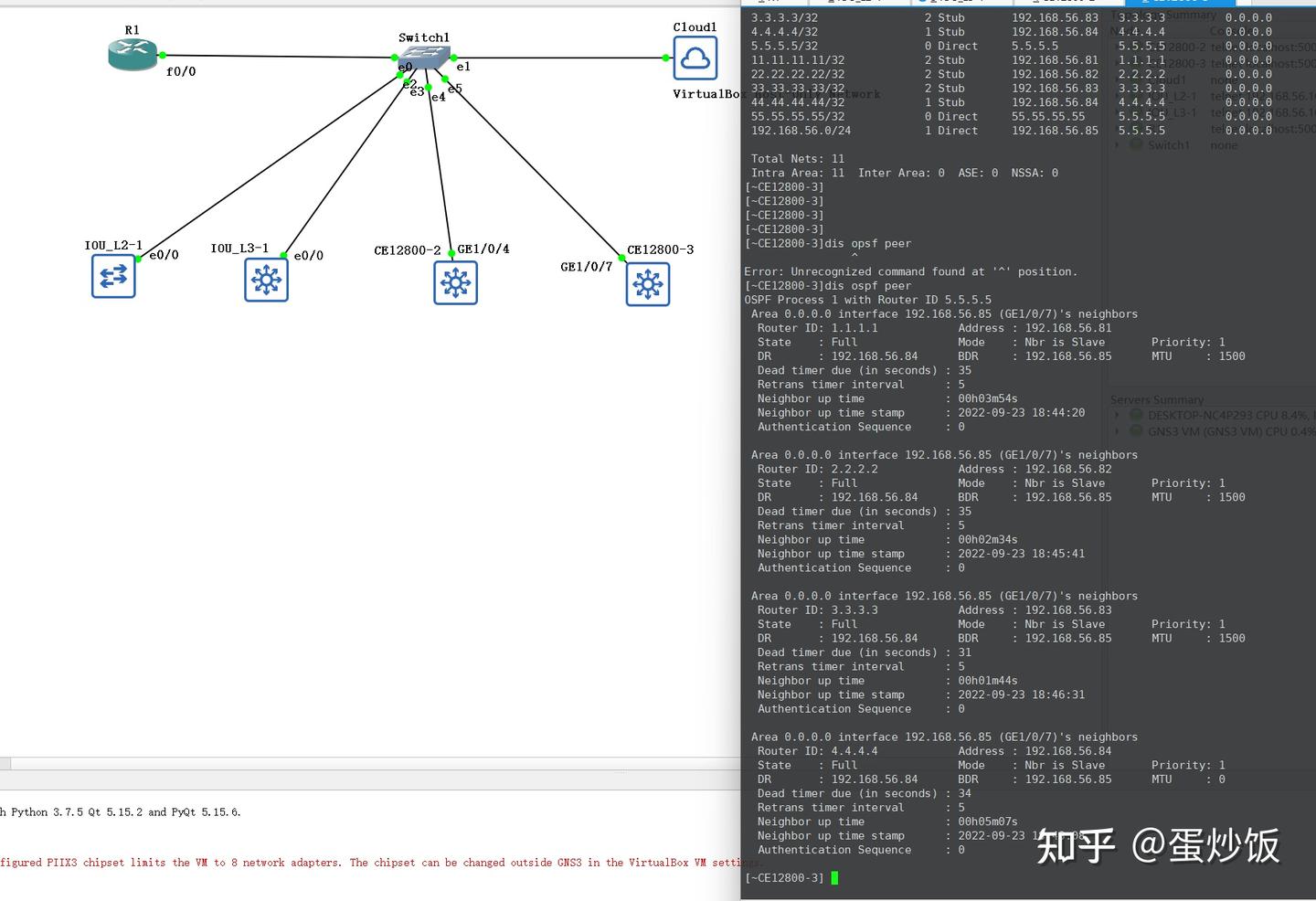Screen dimensions: 1316x901
Task: Click the IOU_L2-1 switch icon
Action: 113,276
